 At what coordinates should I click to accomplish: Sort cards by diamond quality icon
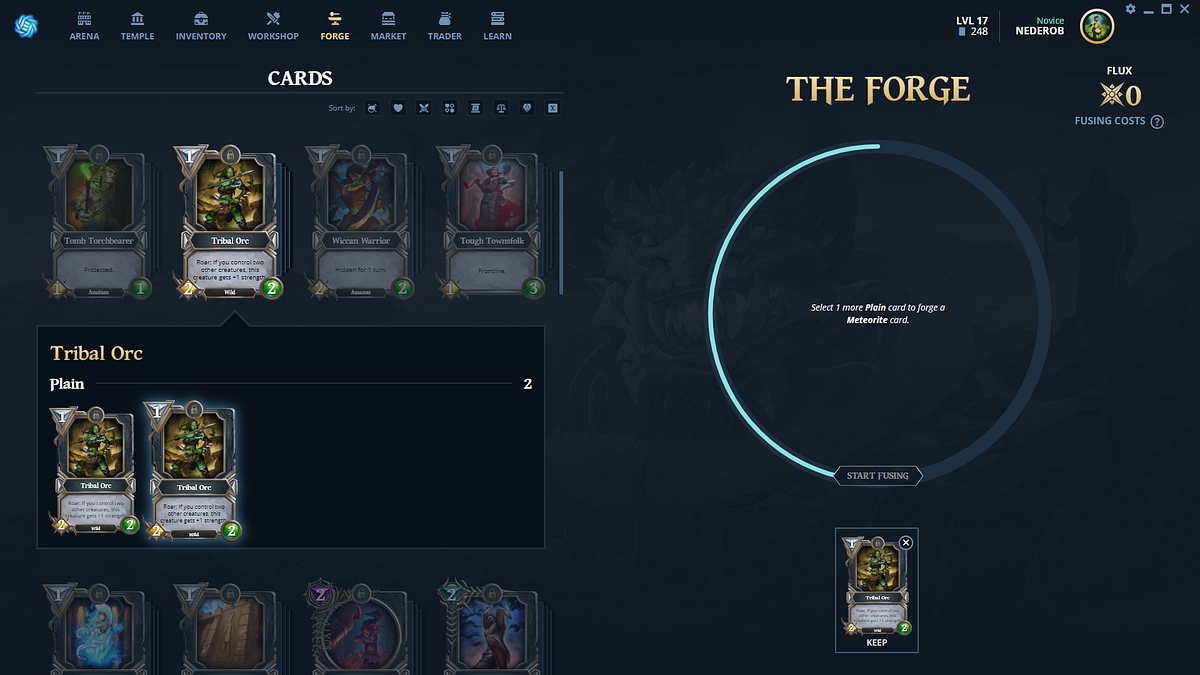click(527, 108)
